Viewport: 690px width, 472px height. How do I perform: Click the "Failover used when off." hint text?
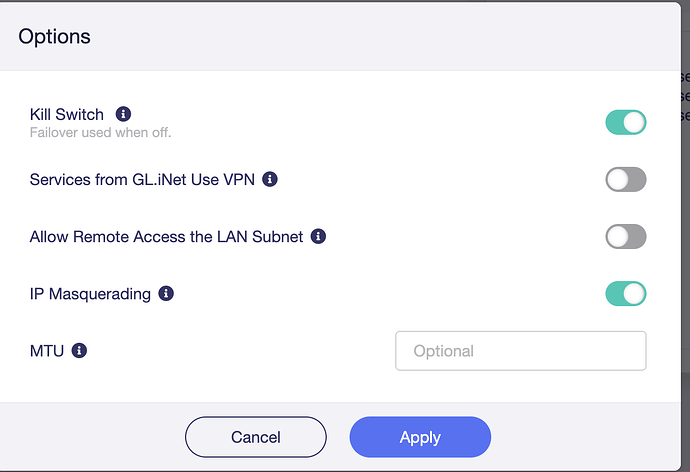click(107, 132)
